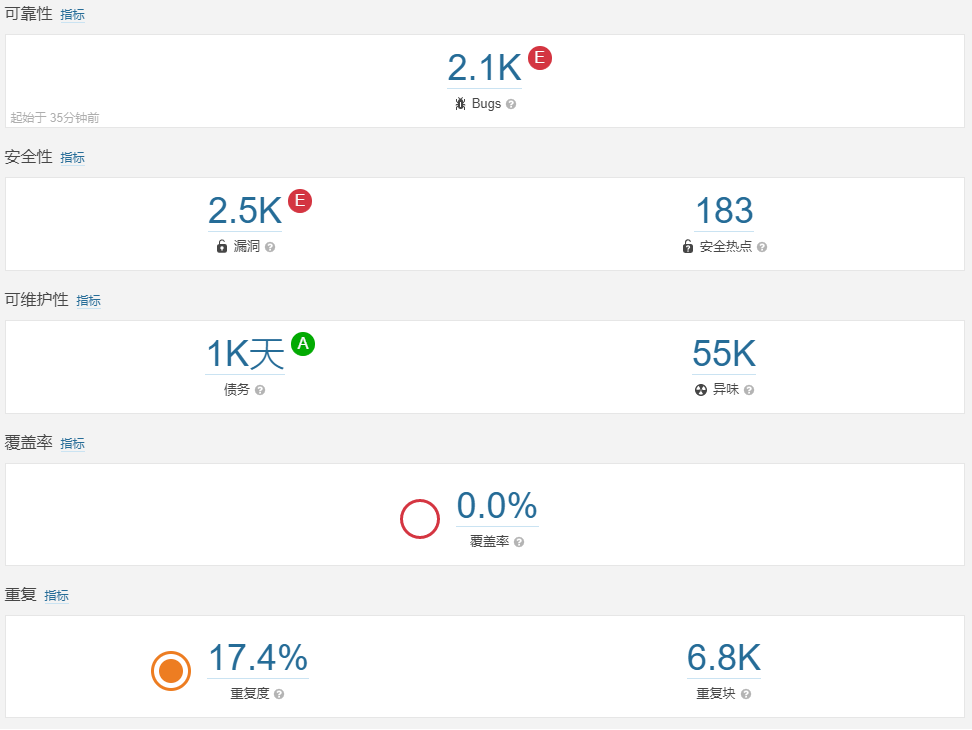
Task: Open the 指标 link beside 可维护性
Action: point(89,300)
